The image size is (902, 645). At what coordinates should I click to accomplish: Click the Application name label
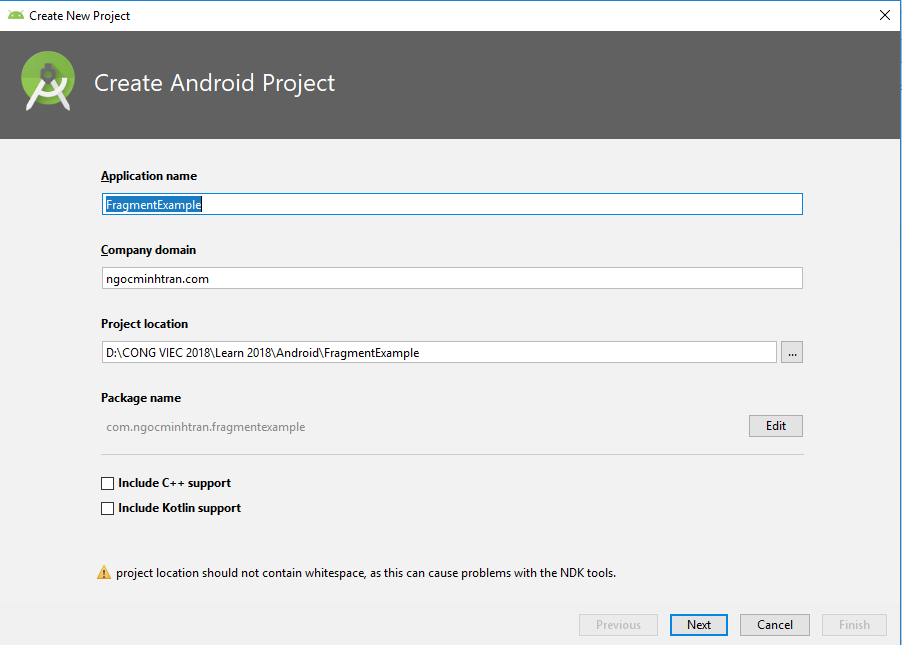pos(149,176)
